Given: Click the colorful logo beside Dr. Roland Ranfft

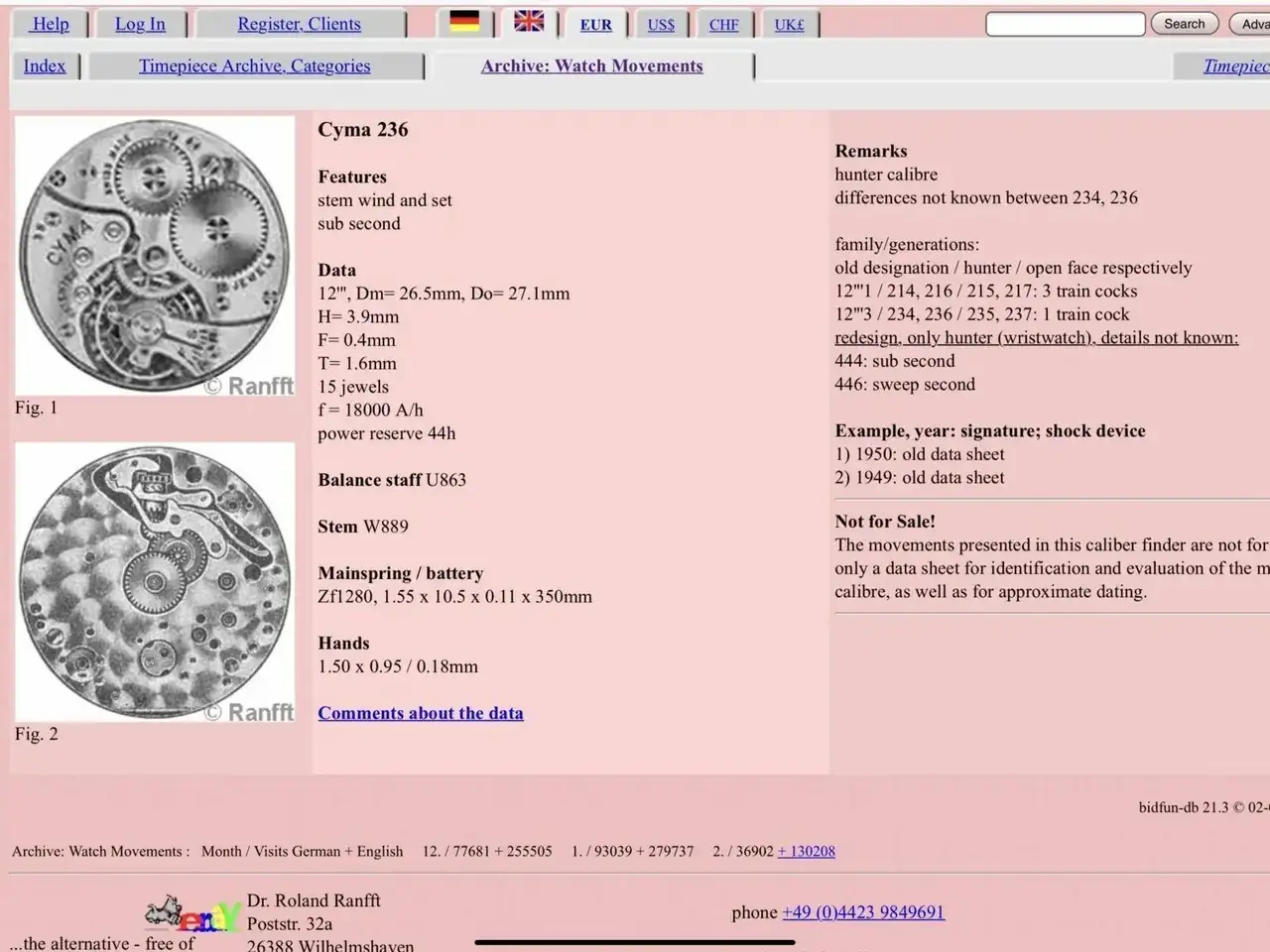Looking at the screenshot, I should click(x=192, y=914).
